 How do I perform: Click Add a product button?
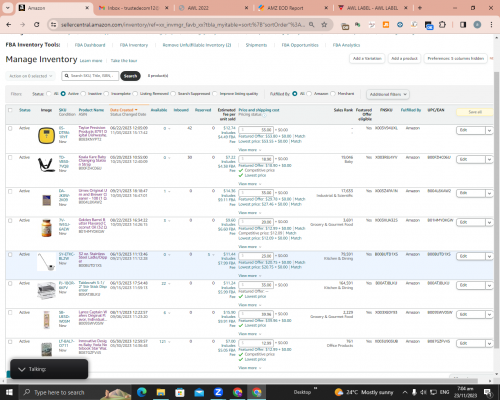(x=404, y=59)
